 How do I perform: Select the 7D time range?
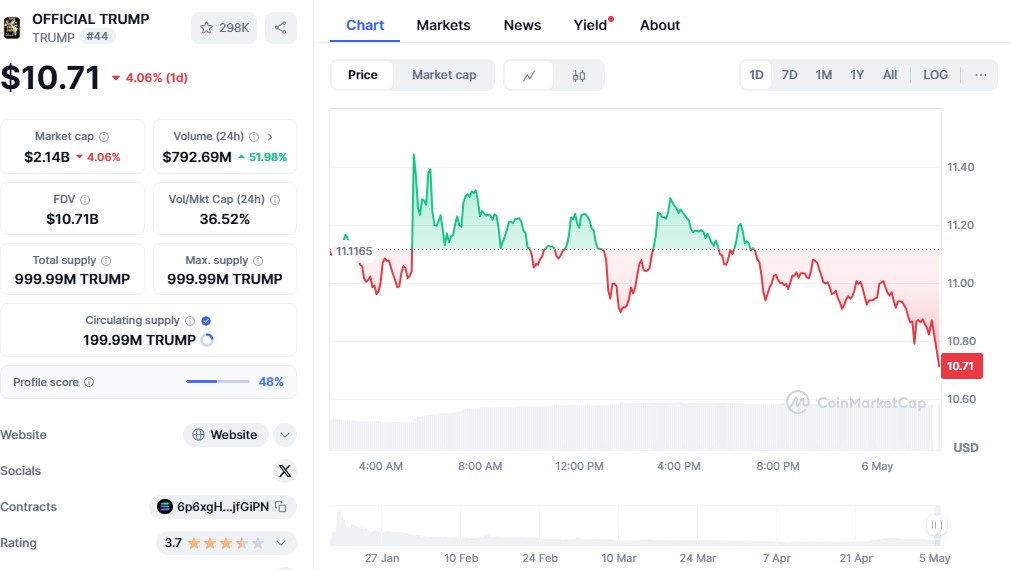[789, 75]
